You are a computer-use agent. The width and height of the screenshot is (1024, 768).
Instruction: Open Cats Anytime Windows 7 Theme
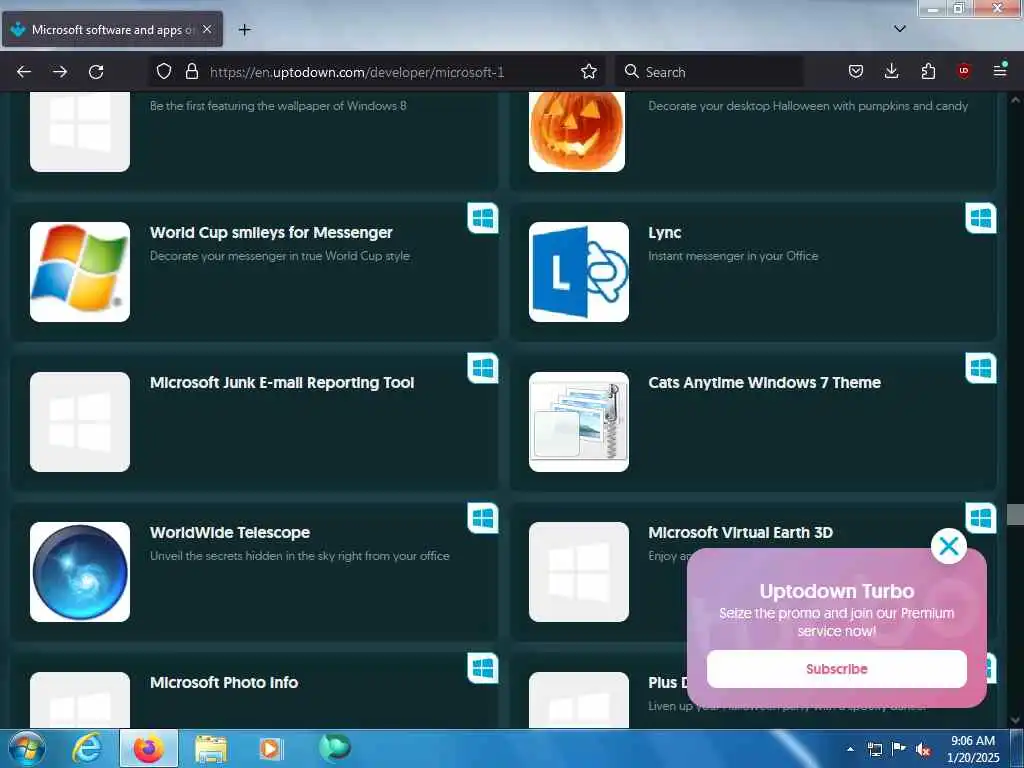pyautogui.click(x=765, y=383)
